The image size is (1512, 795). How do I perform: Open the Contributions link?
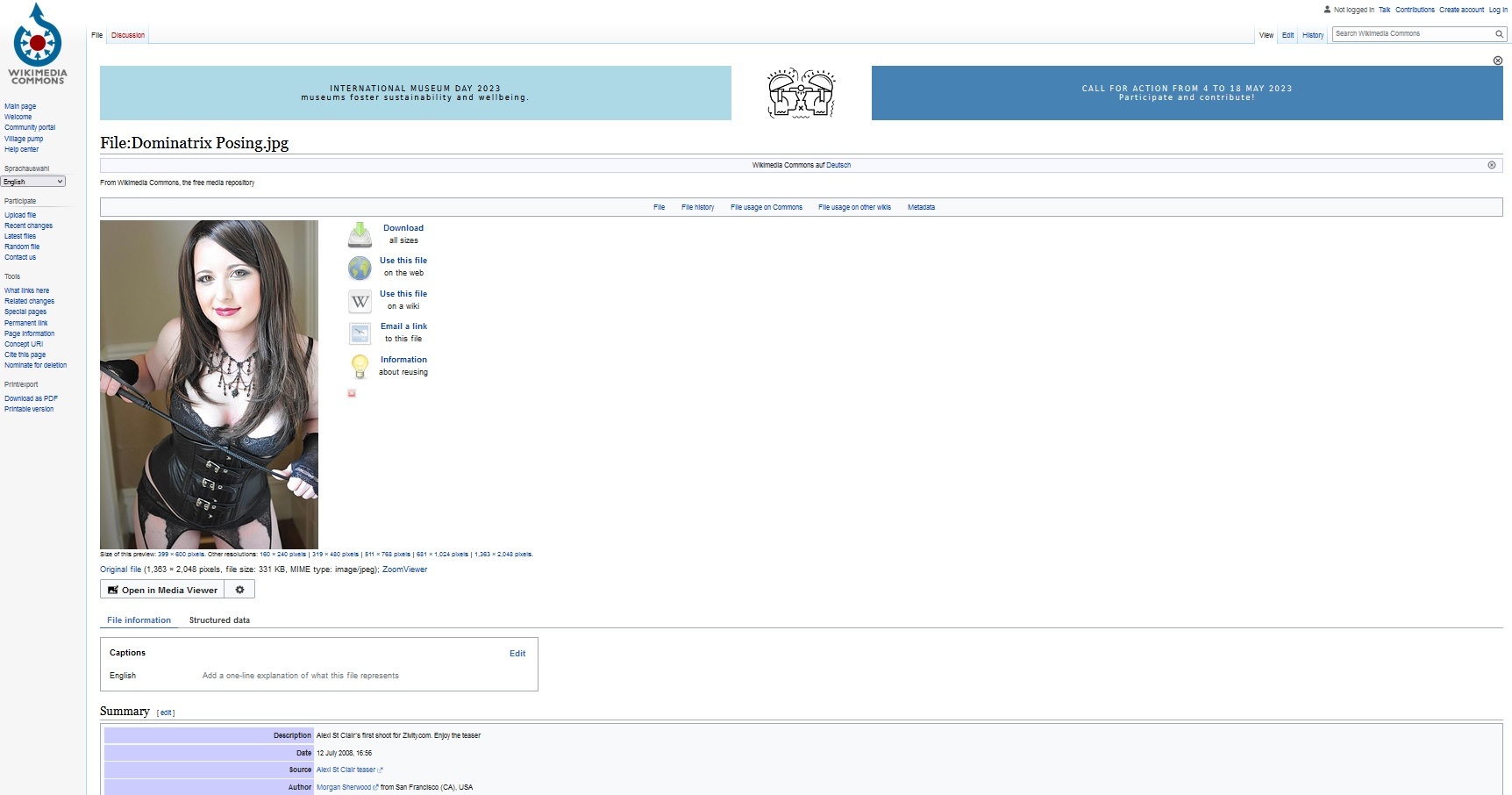(1415, 10)
